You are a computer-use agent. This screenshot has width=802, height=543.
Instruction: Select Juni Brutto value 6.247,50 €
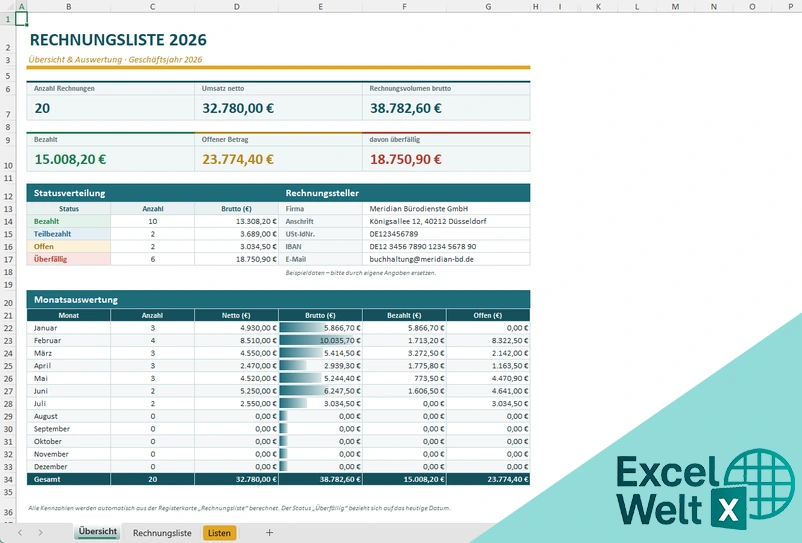pyautogui.click(x=320, y=391)
